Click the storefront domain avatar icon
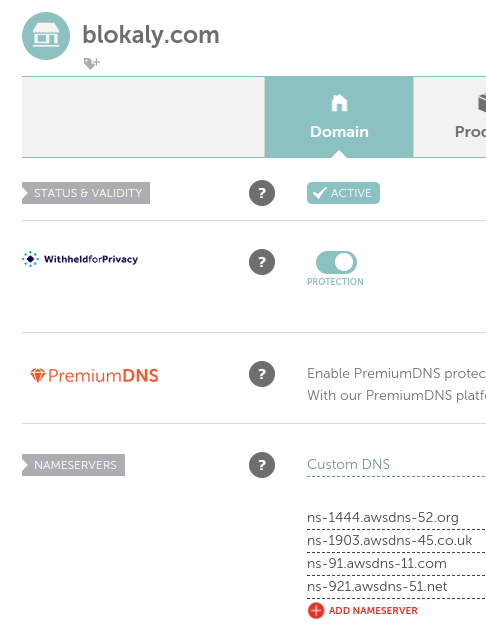 point(46,36)
